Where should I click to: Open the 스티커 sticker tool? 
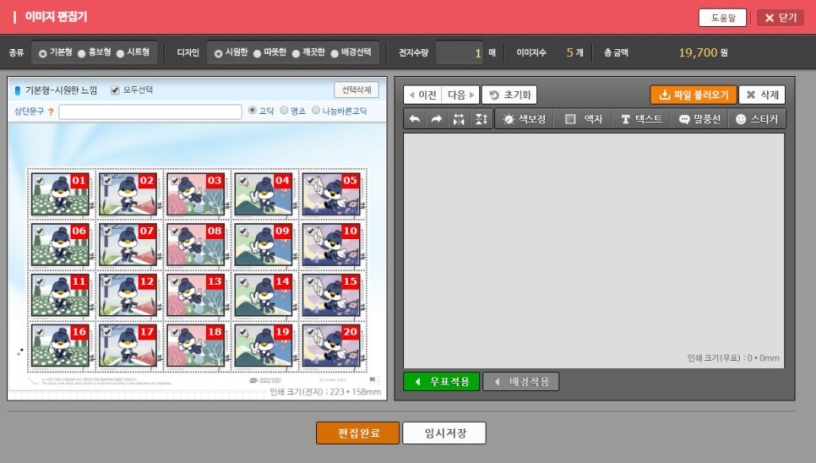click(x=756, y=119)
